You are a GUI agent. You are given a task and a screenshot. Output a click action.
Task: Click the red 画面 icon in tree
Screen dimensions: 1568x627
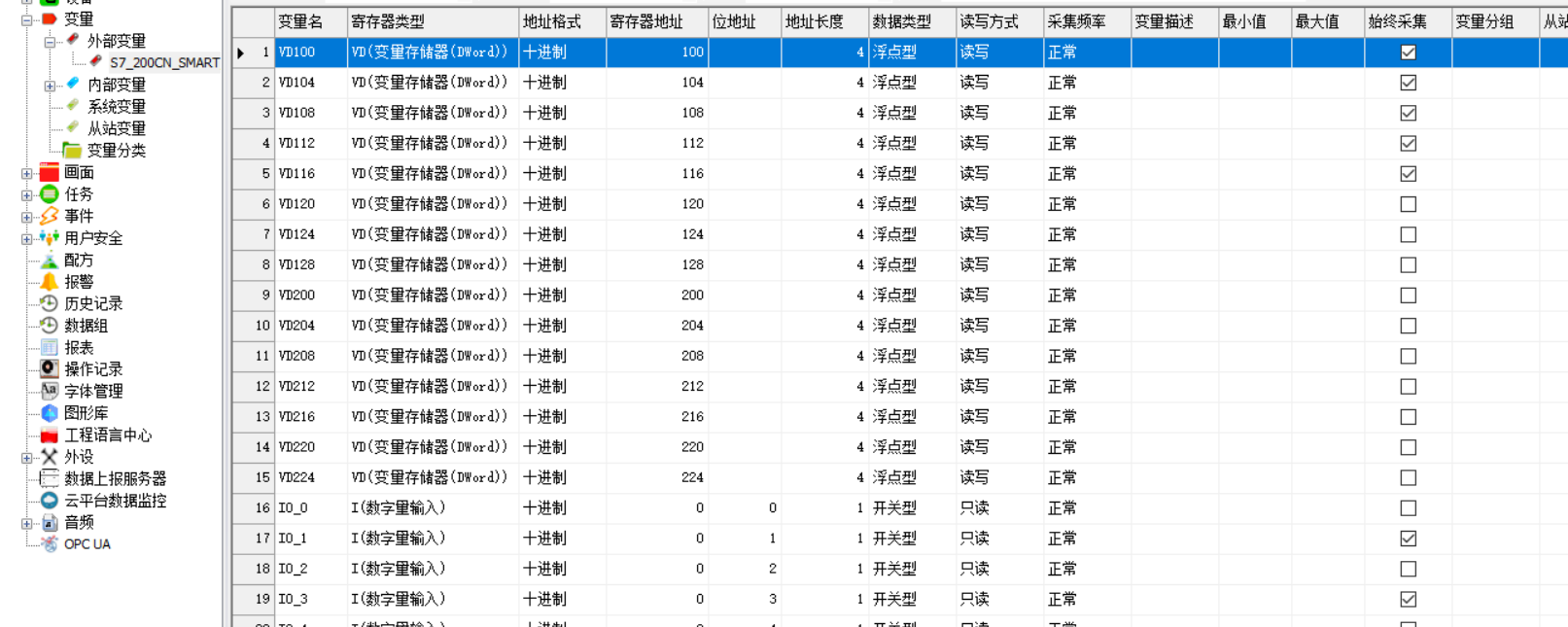tap(50, 173)
